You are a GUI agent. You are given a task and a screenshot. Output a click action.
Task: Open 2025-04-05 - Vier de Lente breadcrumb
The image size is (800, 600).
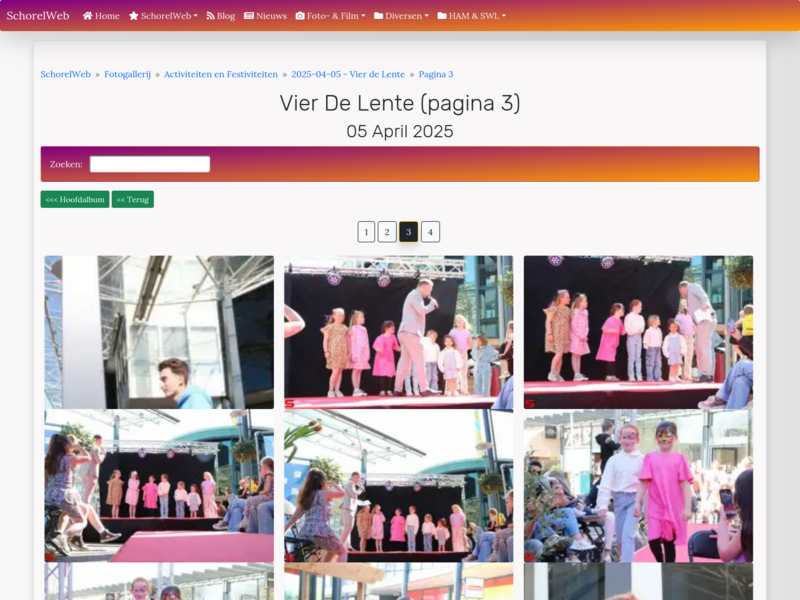[x=348, y=74]
